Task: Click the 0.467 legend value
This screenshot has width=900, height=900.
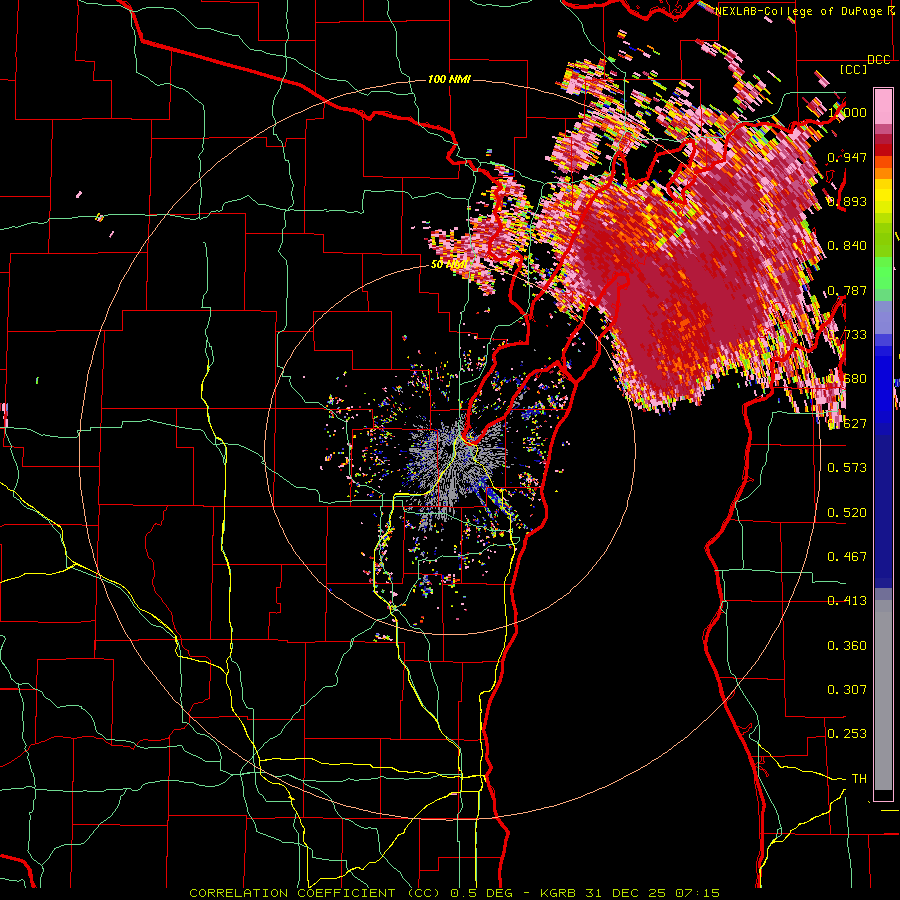Action: (847, 557)
